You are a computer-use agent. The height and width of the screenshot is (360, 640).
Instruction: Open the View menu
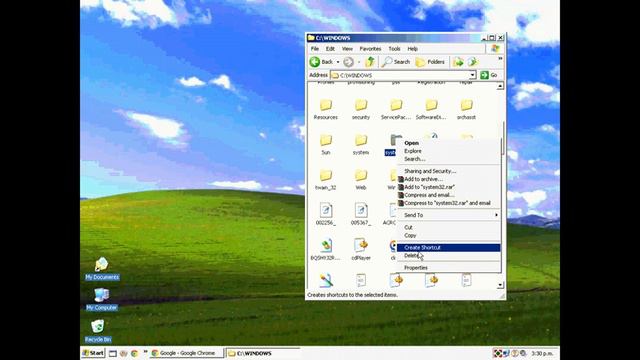(347, 49)
